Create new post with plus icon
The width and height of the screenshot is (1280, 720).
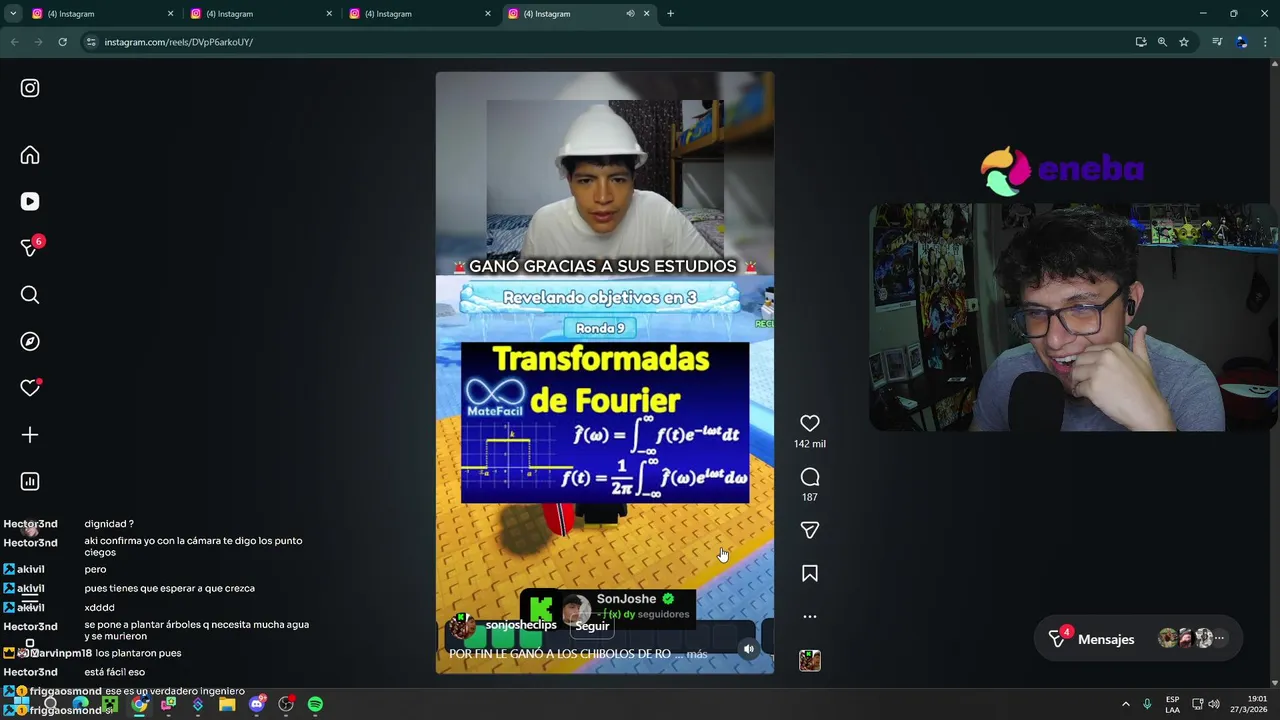[30, 434]
